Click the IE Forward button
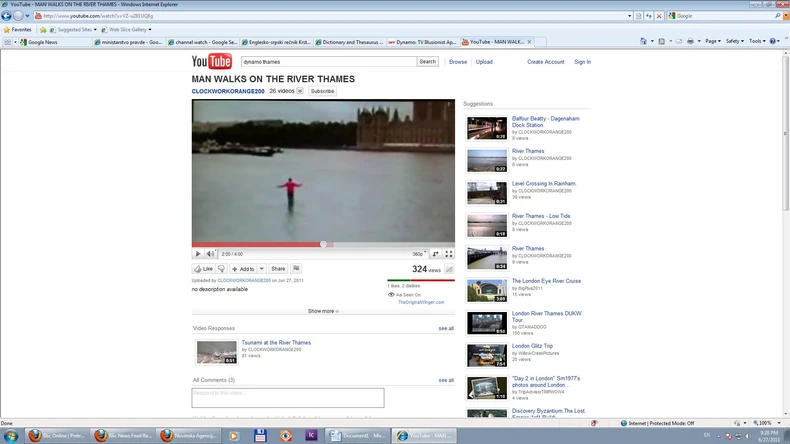This screenshot has width=790, height=444. click(x=18, y=16)
